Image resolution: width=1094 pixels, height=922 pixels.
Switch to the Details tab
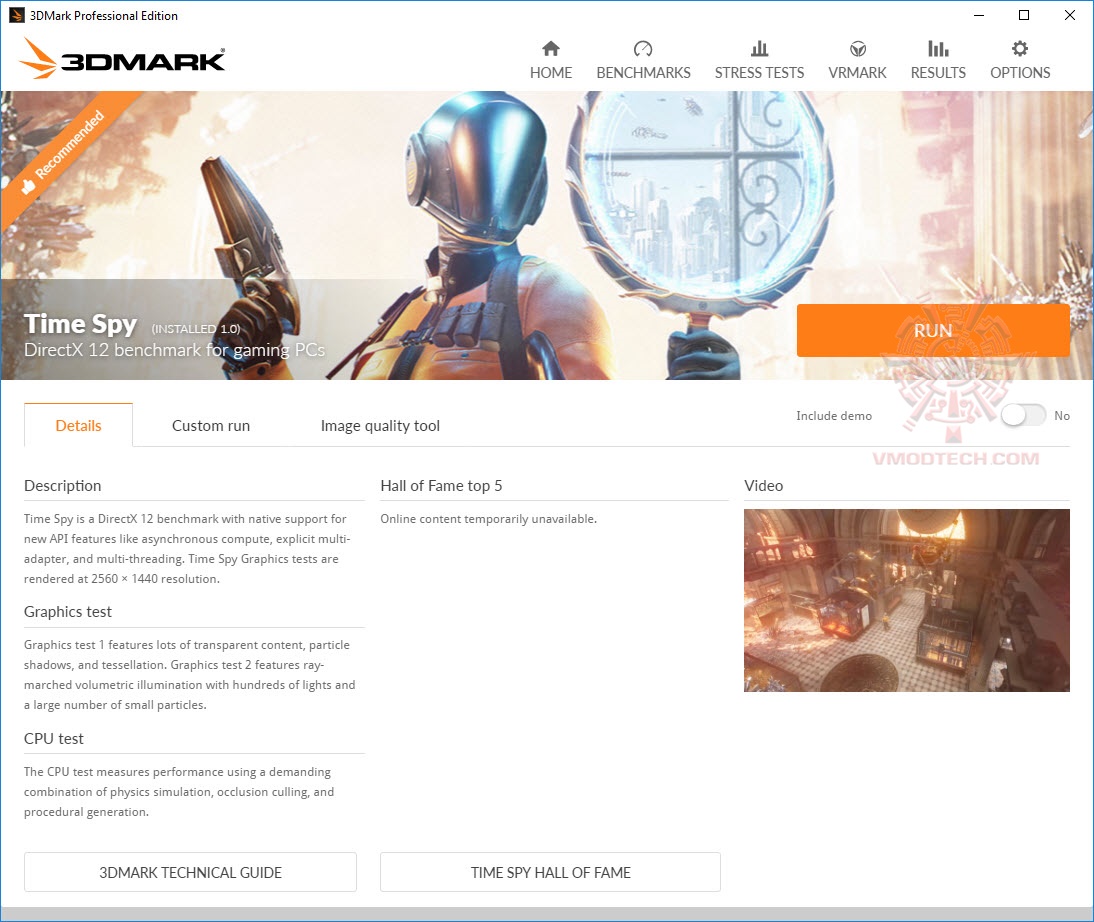tap(78, 425)
